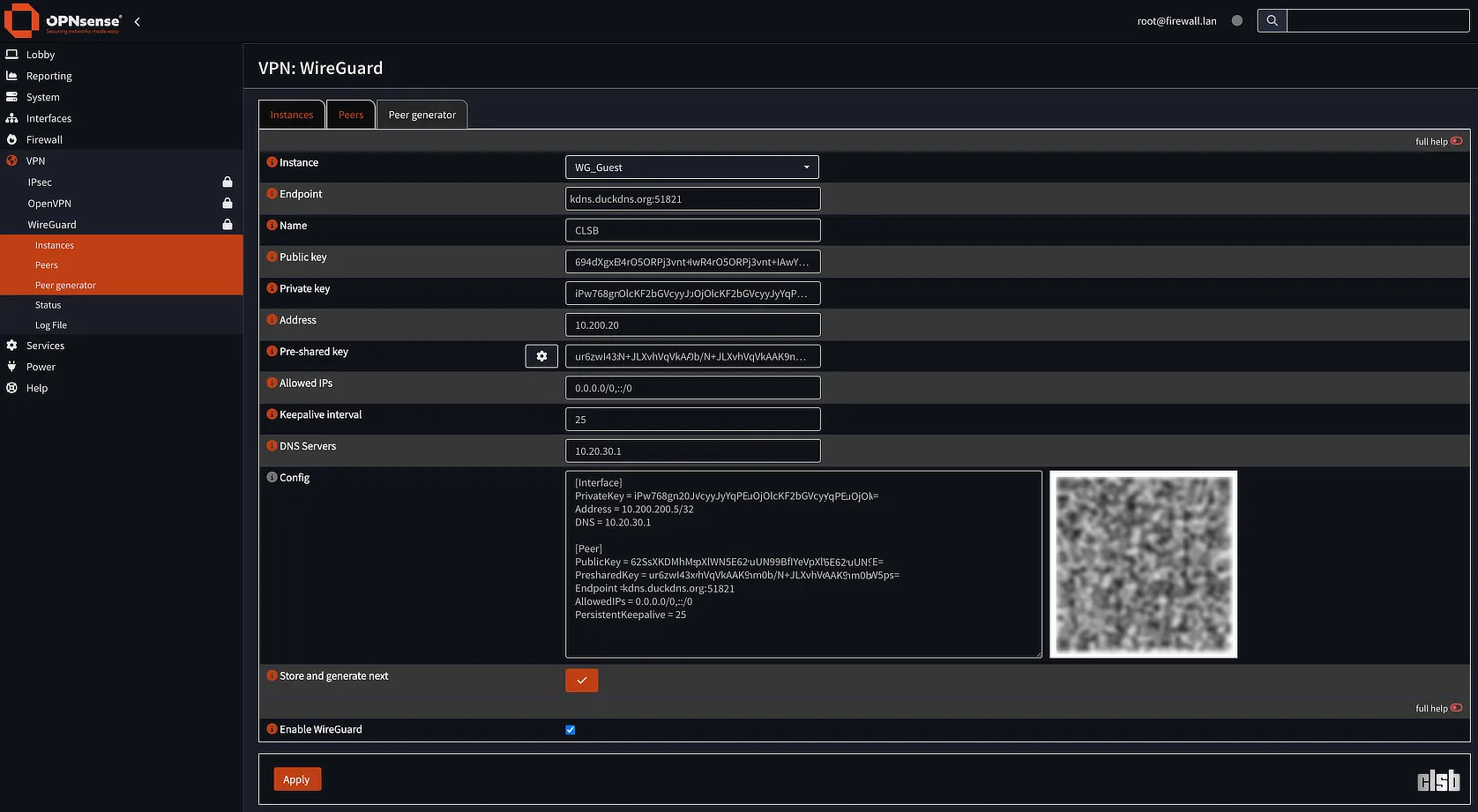The image size is (1478, 812).
Task: Click the search magnifier icon
Action: (x=1272, y=21)
